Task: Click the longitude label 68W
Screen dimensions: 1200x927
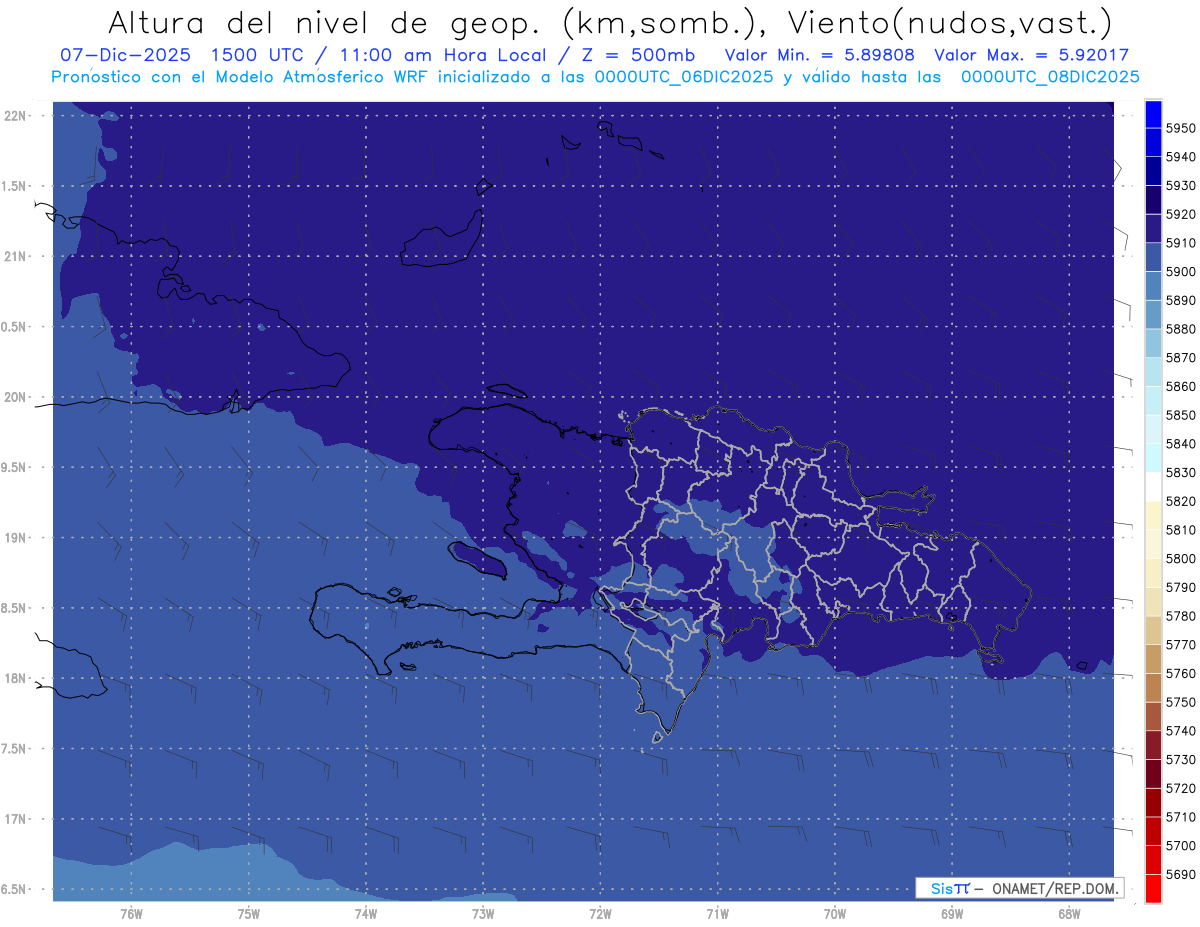Action: [x=1069, y=913]
